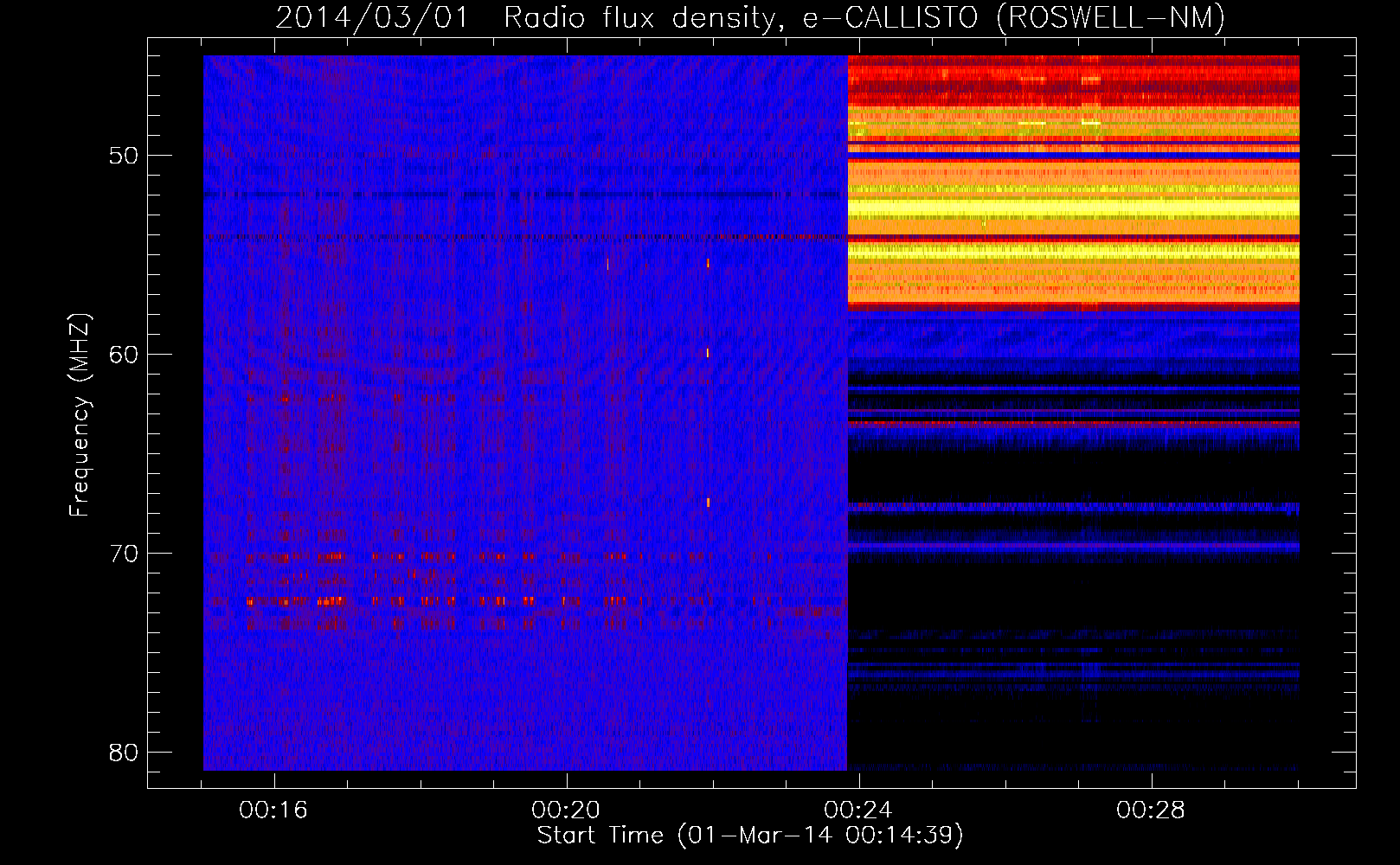Click the 'Start Time (01-Mar-14 00:14:39)' label

[x=750, y=836]
